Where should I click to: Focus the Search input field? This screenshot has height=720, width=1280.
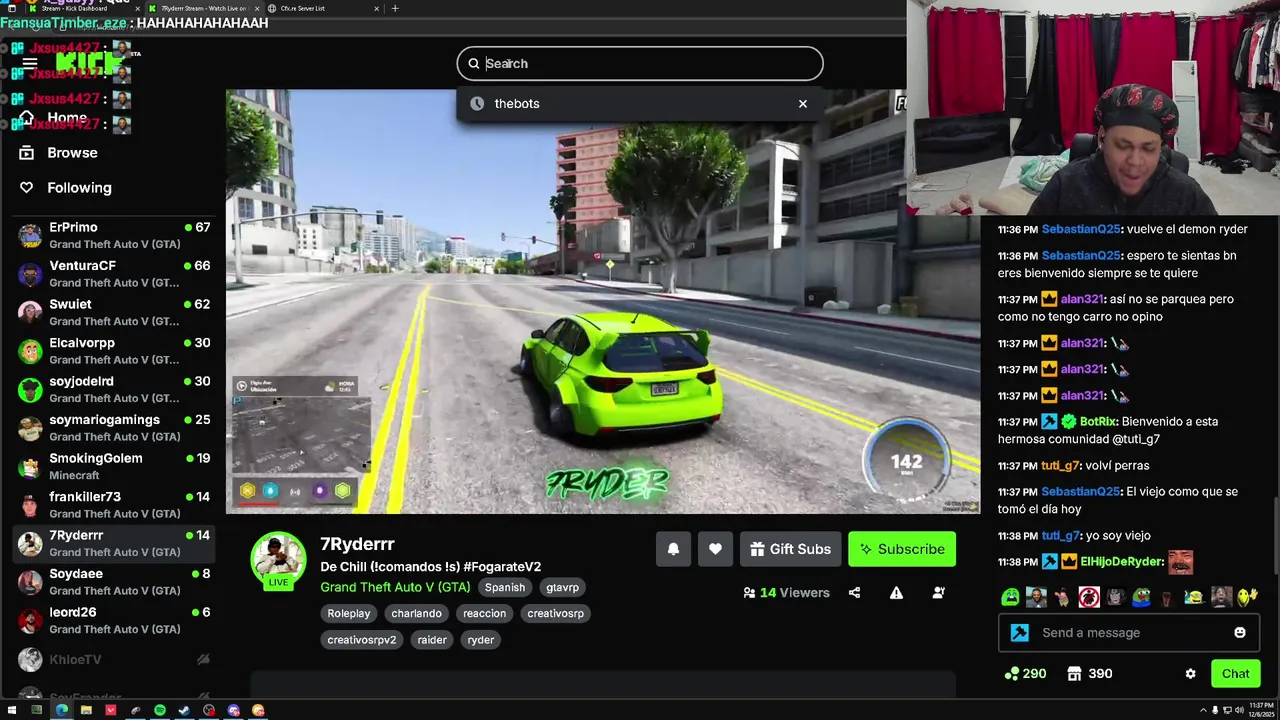pos(640,63)
